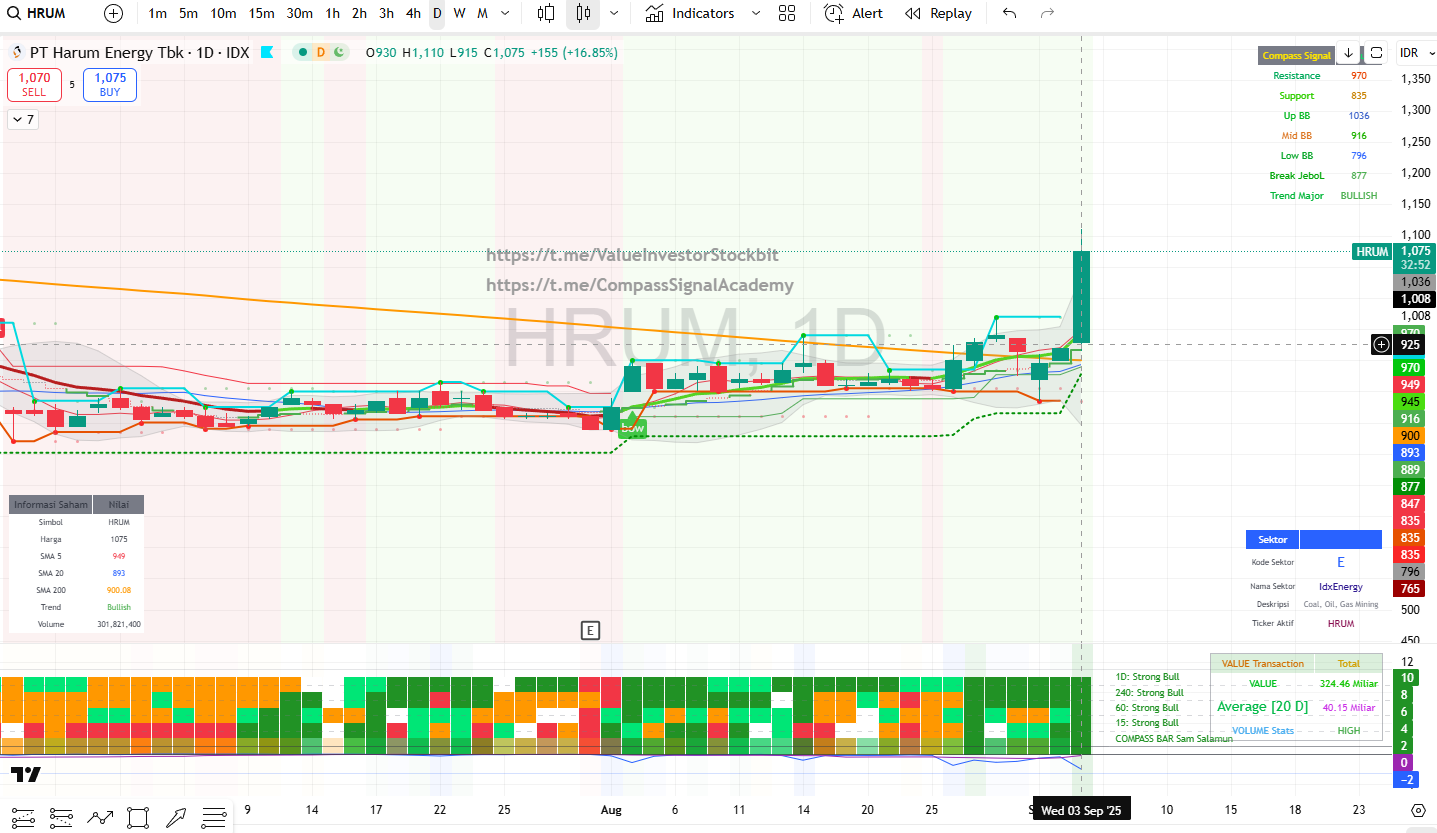Create an Alert
The image size is (1437, 833).
[854, 13]
